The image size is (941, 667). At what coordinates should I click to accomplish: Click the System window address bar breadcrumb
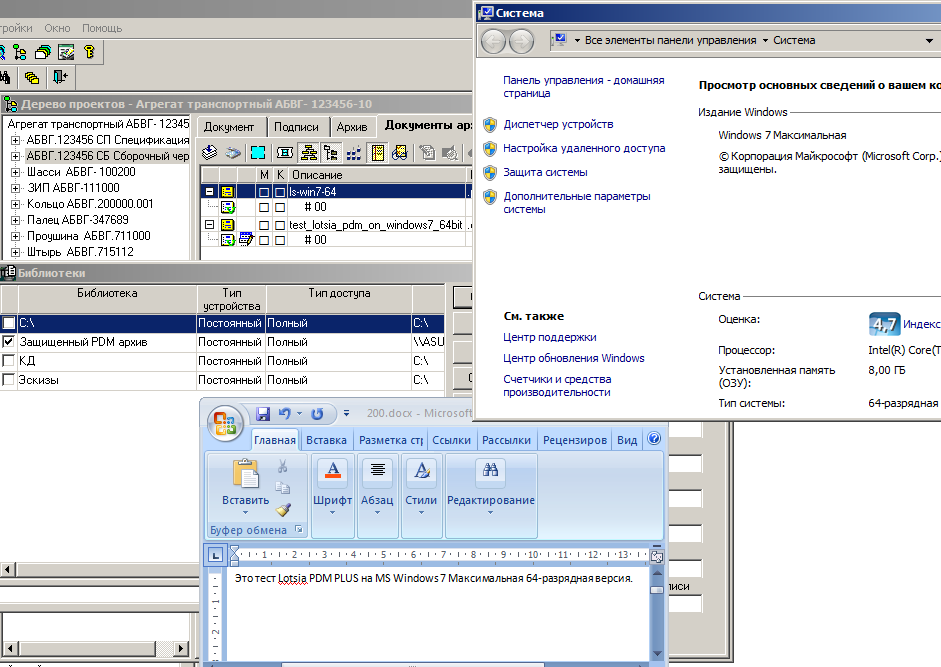[x=743, y=40]
